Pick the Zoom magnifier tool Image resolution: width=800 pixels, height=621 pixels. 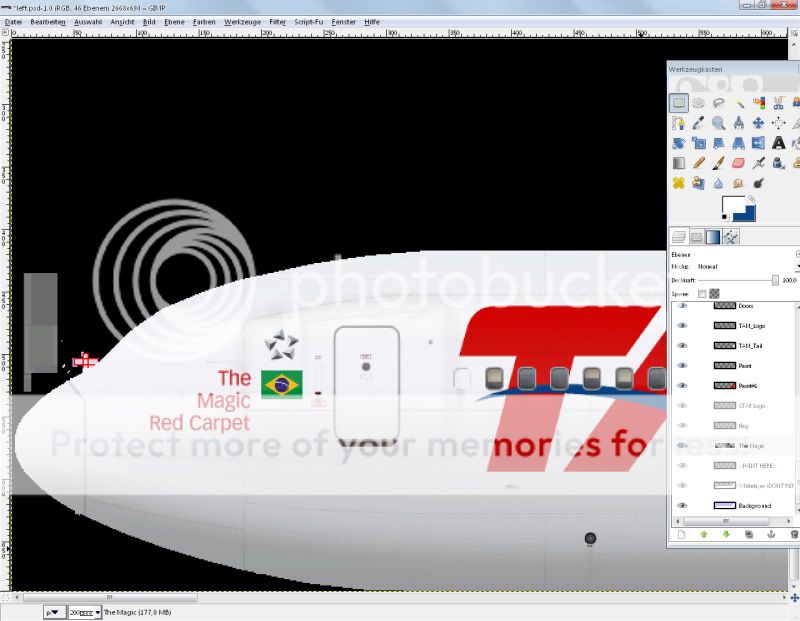pyautogui.click(x=718, y=123)
